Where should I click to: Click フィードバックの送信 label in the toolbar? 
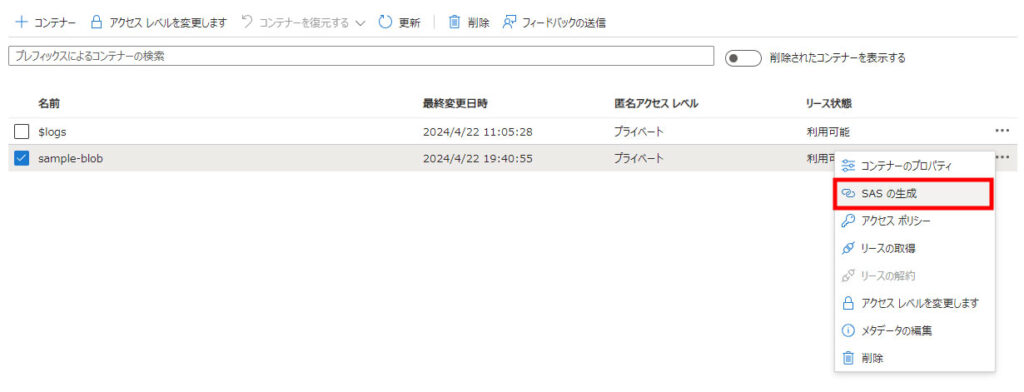(x=564, y=23)
